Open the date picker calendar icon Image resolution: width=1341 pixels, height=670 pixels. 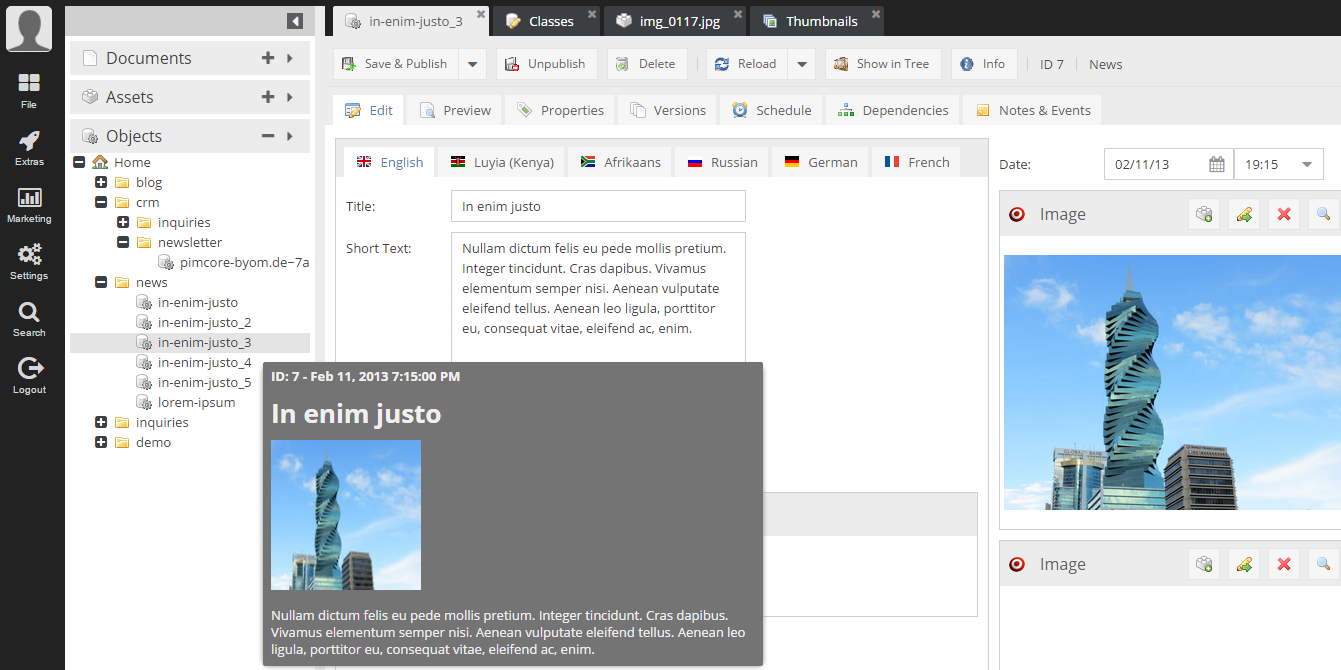pos(1216,164)
